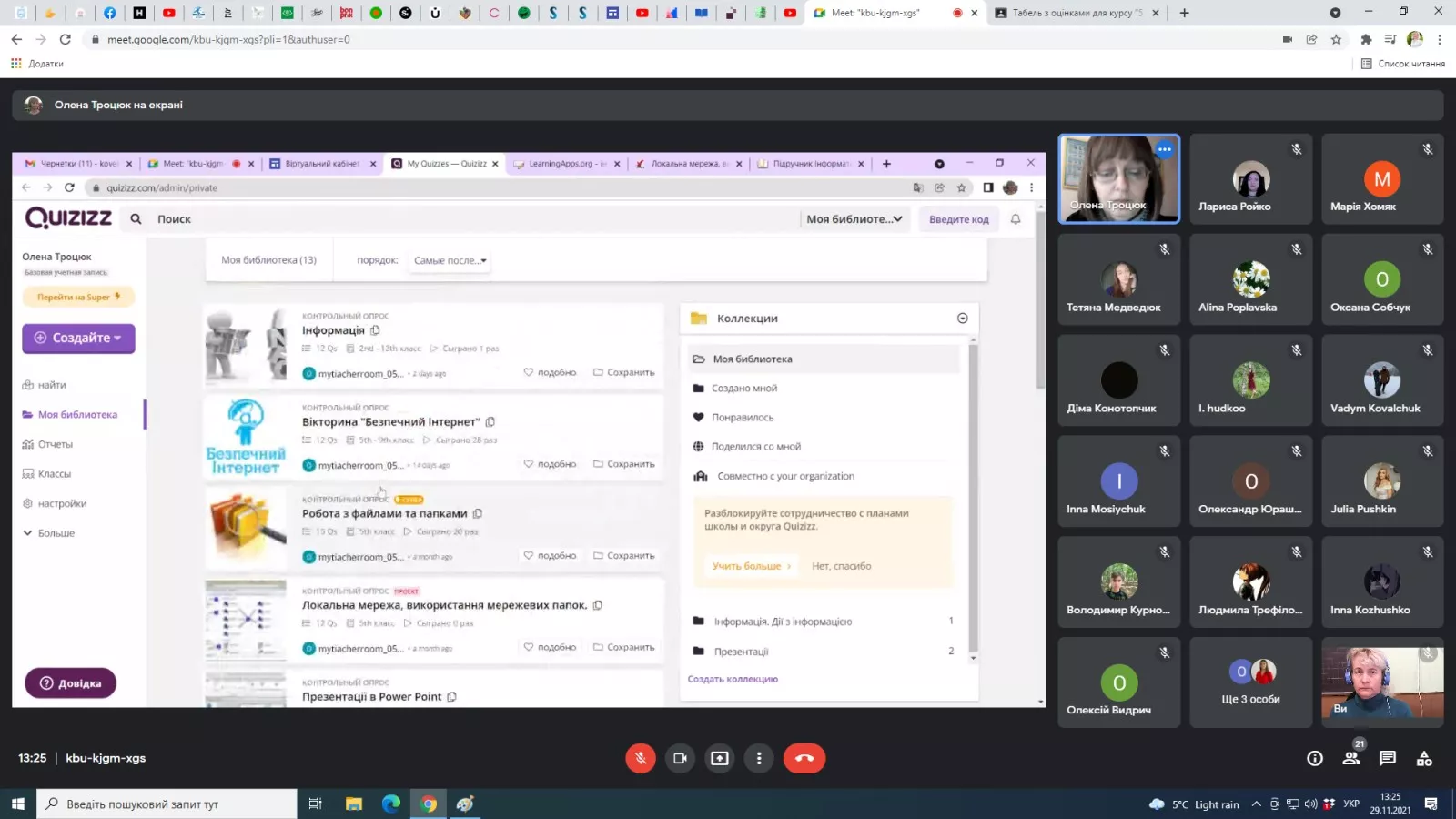Viewport: 1456px width, 819px height.
Task: Expand the system tray hidden icons chevron
Action: point(1256,804)
